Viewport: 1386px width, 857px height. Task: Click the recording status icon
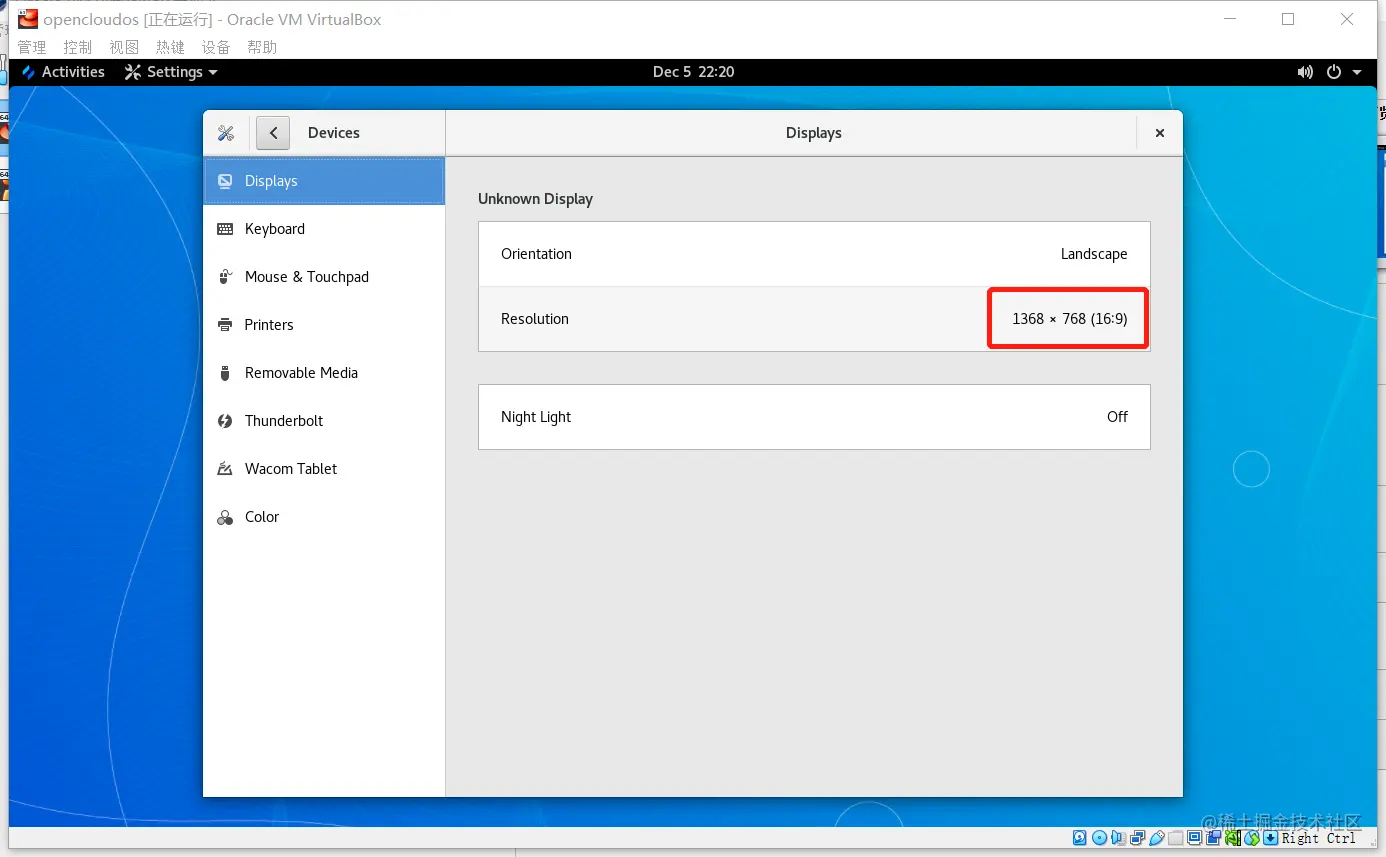1213,838
